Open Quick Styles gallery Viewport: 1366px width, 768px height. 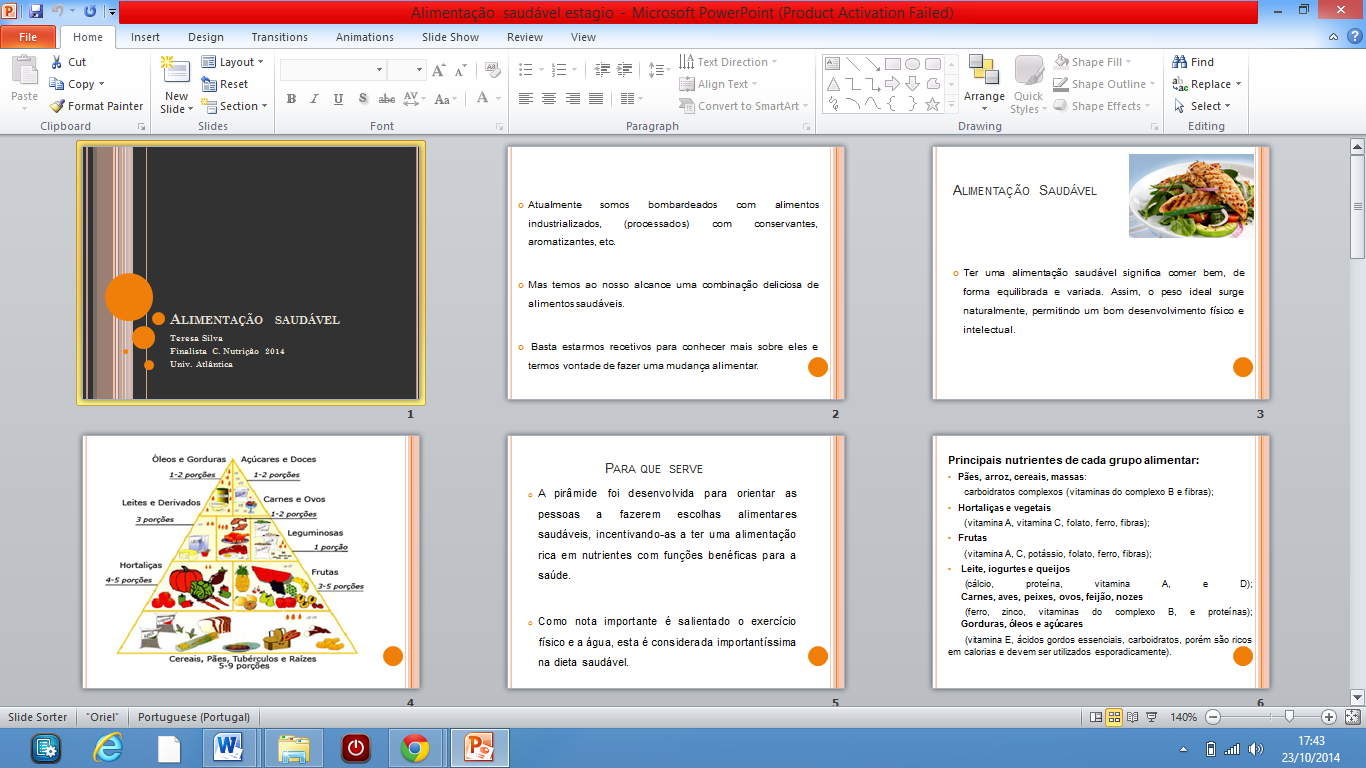tap(1029, 84)
